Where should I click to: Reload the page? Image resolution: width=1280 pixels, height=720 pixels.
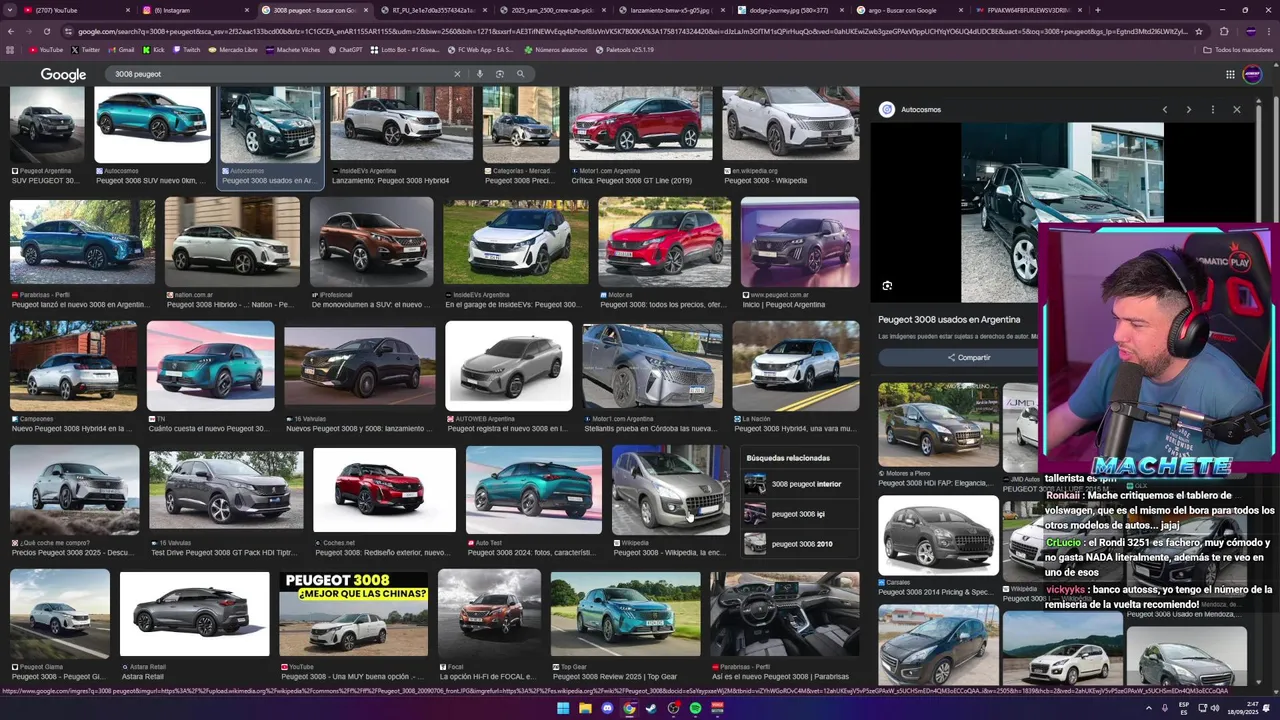(46, 31)
